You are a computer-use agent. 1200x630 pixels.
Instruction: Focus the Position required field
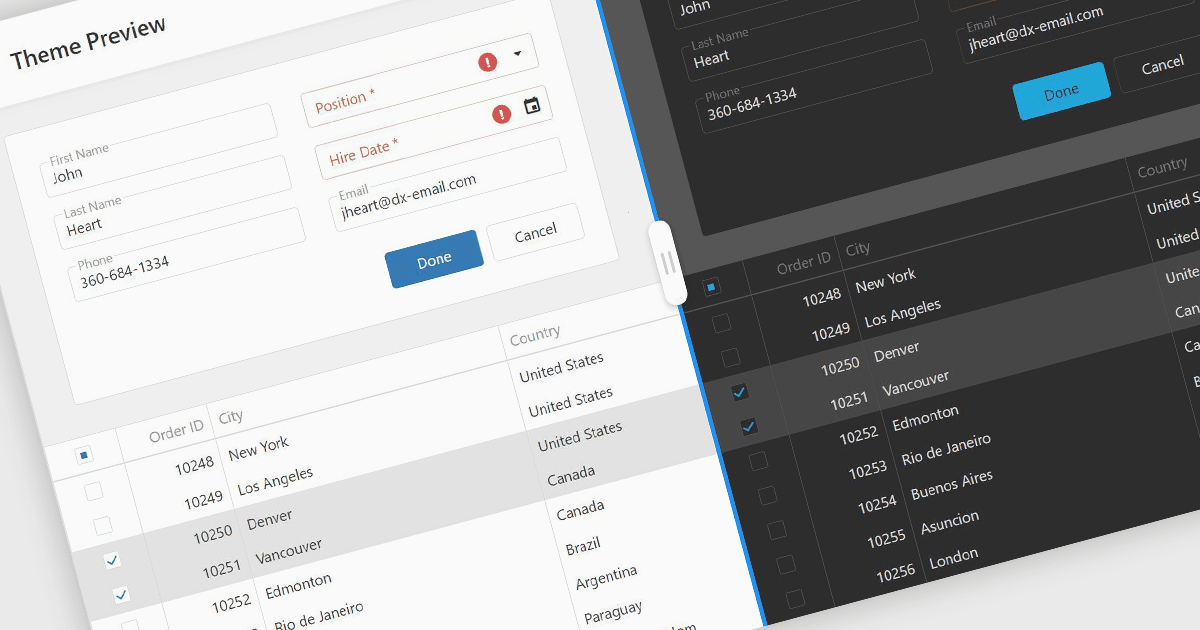[x=420, y=80]
